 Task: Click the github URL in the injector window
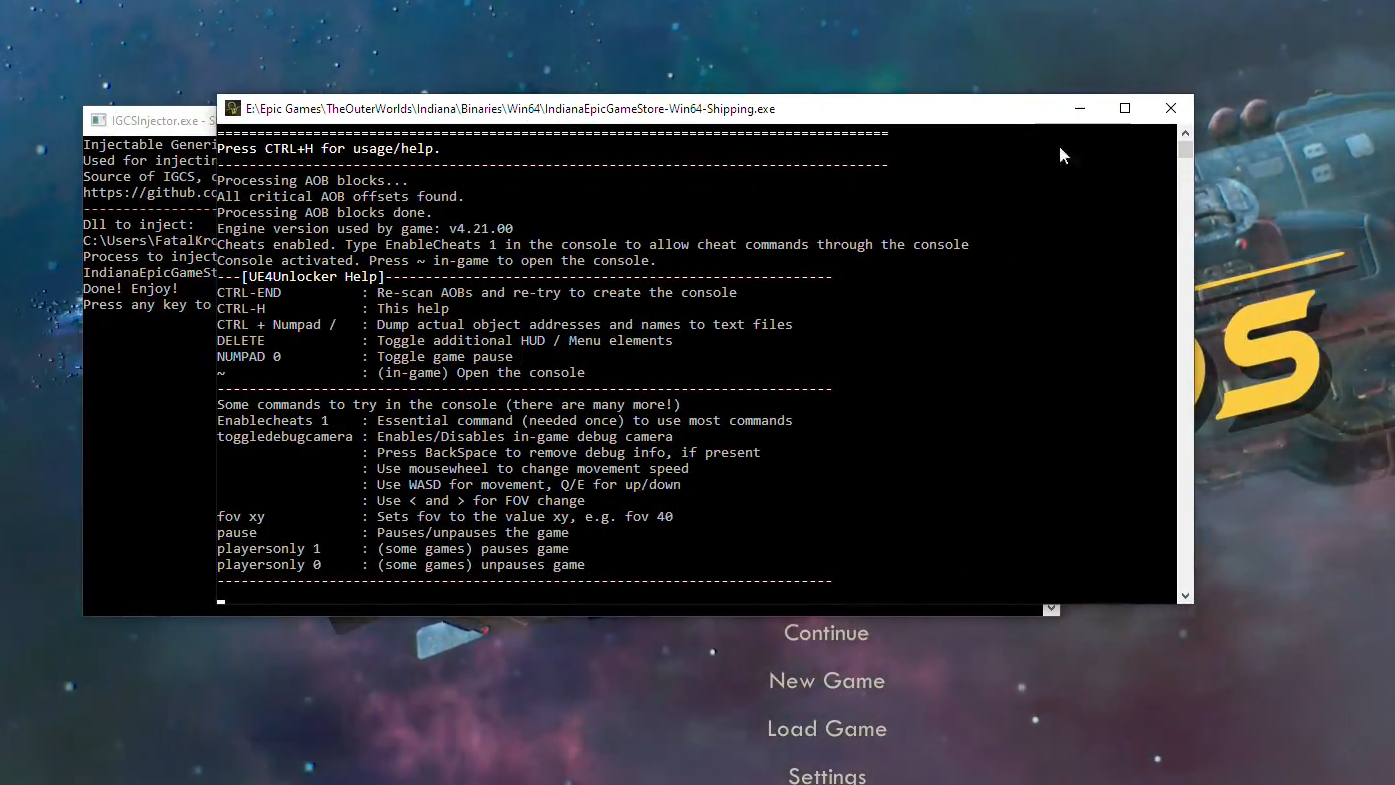click(150, 193)
